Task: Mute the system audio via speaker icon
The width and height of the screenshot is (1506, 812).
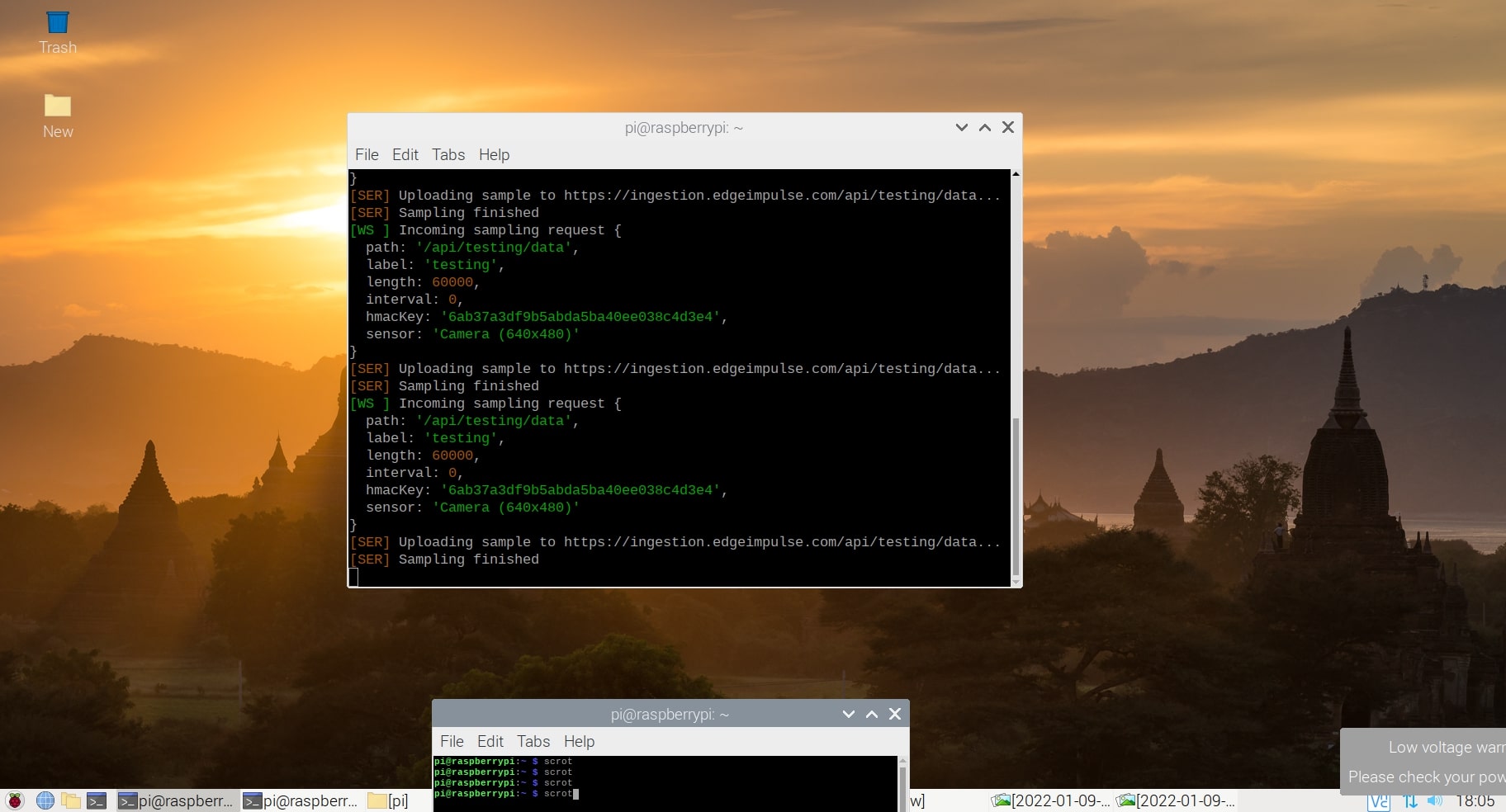Action: [1434, 800]
